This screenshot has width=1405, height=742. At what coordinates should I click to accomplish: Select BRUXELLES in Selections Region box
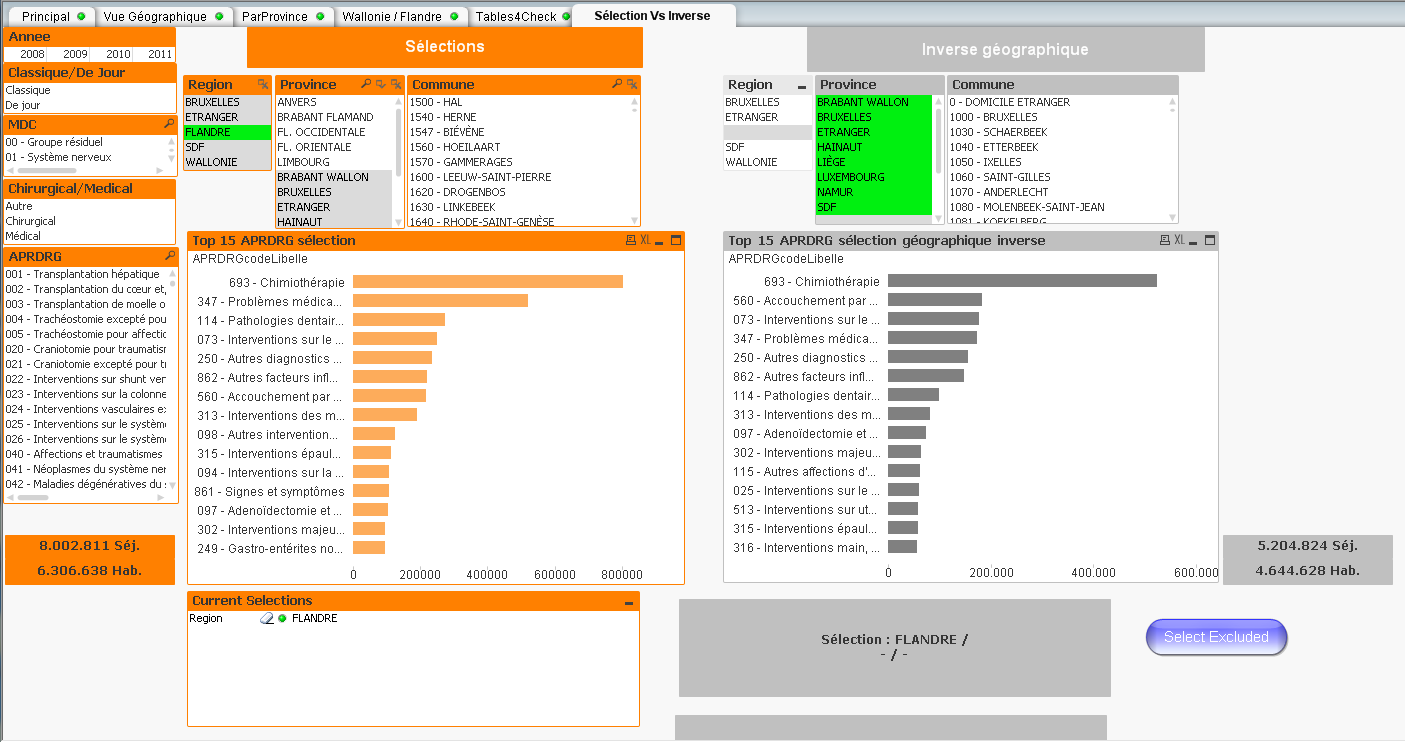227,102
